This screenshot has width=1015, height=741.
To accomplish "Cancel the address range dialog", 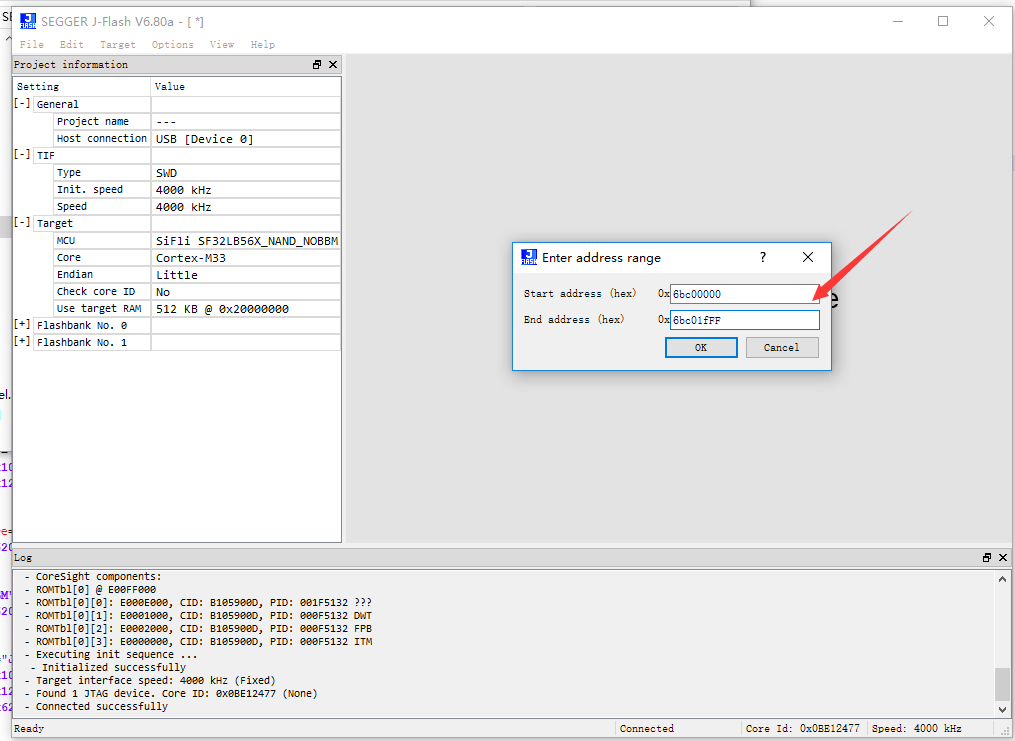I will coord(782,348).
